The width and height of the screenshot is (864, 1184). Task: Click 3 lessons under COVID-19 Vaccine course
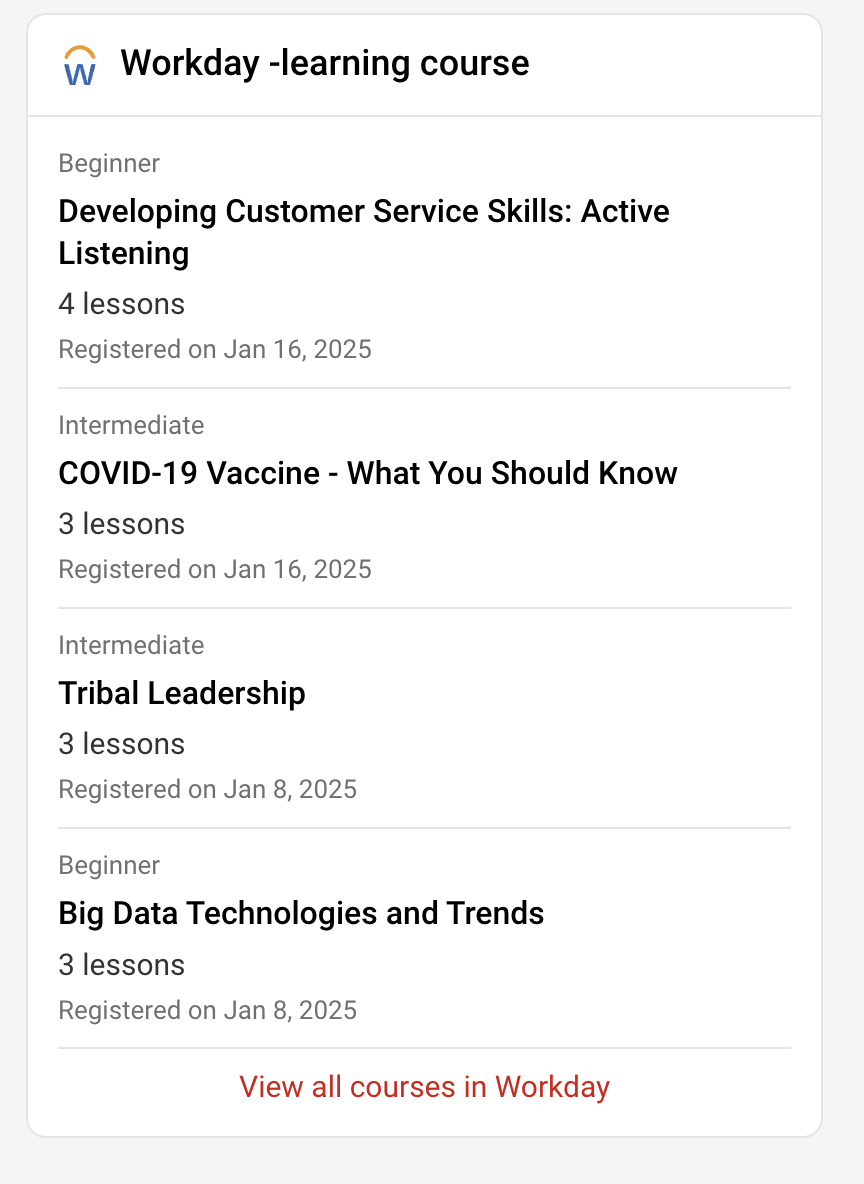tap(122, 524)
